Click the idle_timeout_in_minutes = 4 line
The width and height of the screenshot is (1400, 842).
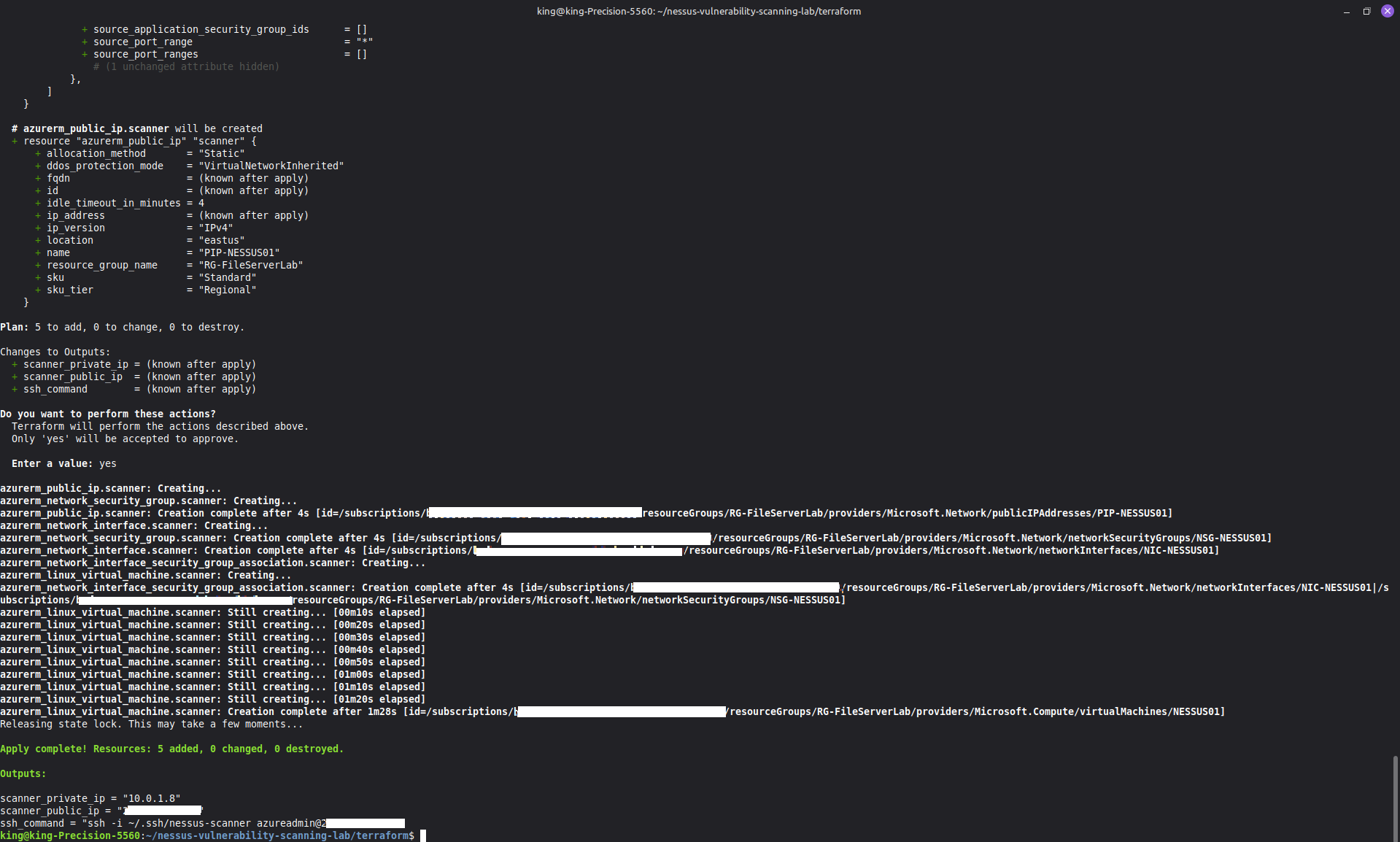[x=120, y=203]
